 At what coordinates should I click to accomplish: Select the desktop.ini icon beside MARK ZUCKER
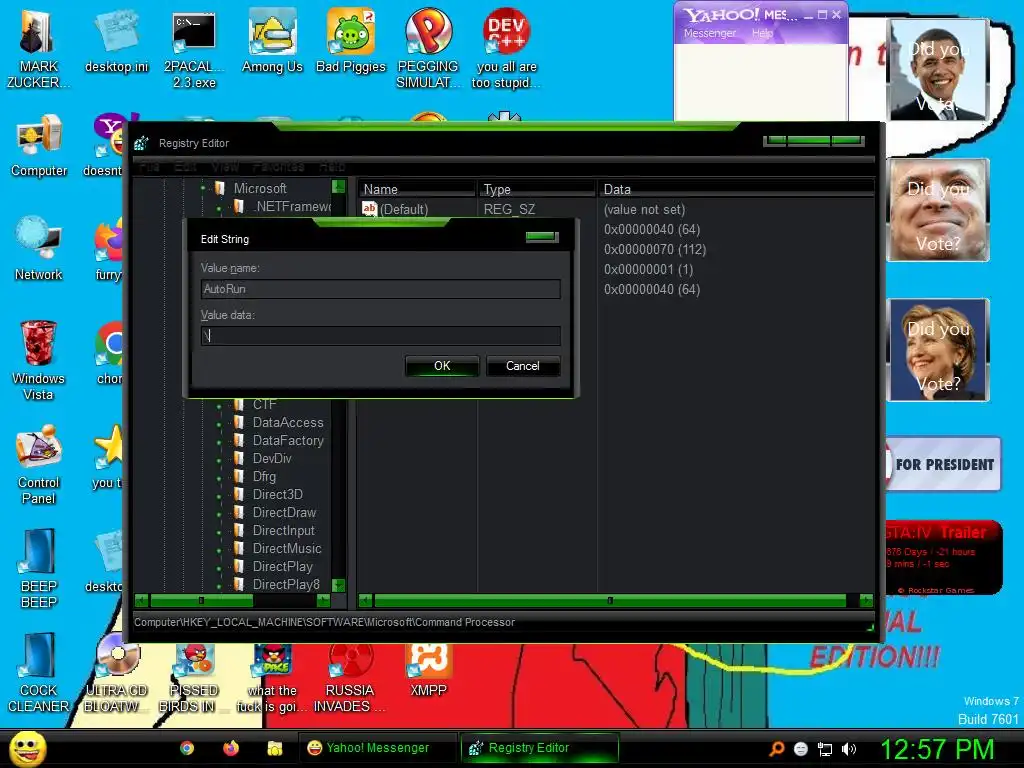(116, 40)
